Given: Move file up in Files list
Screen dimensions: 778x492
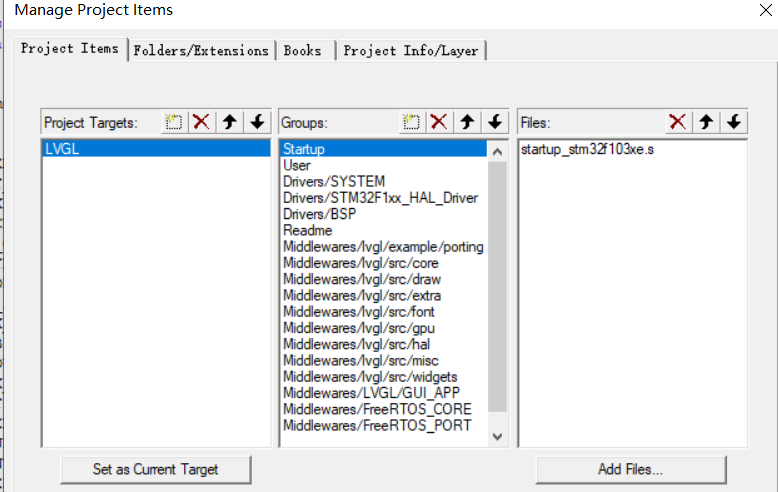Looking at the screenshot, I should pos(706,122).
